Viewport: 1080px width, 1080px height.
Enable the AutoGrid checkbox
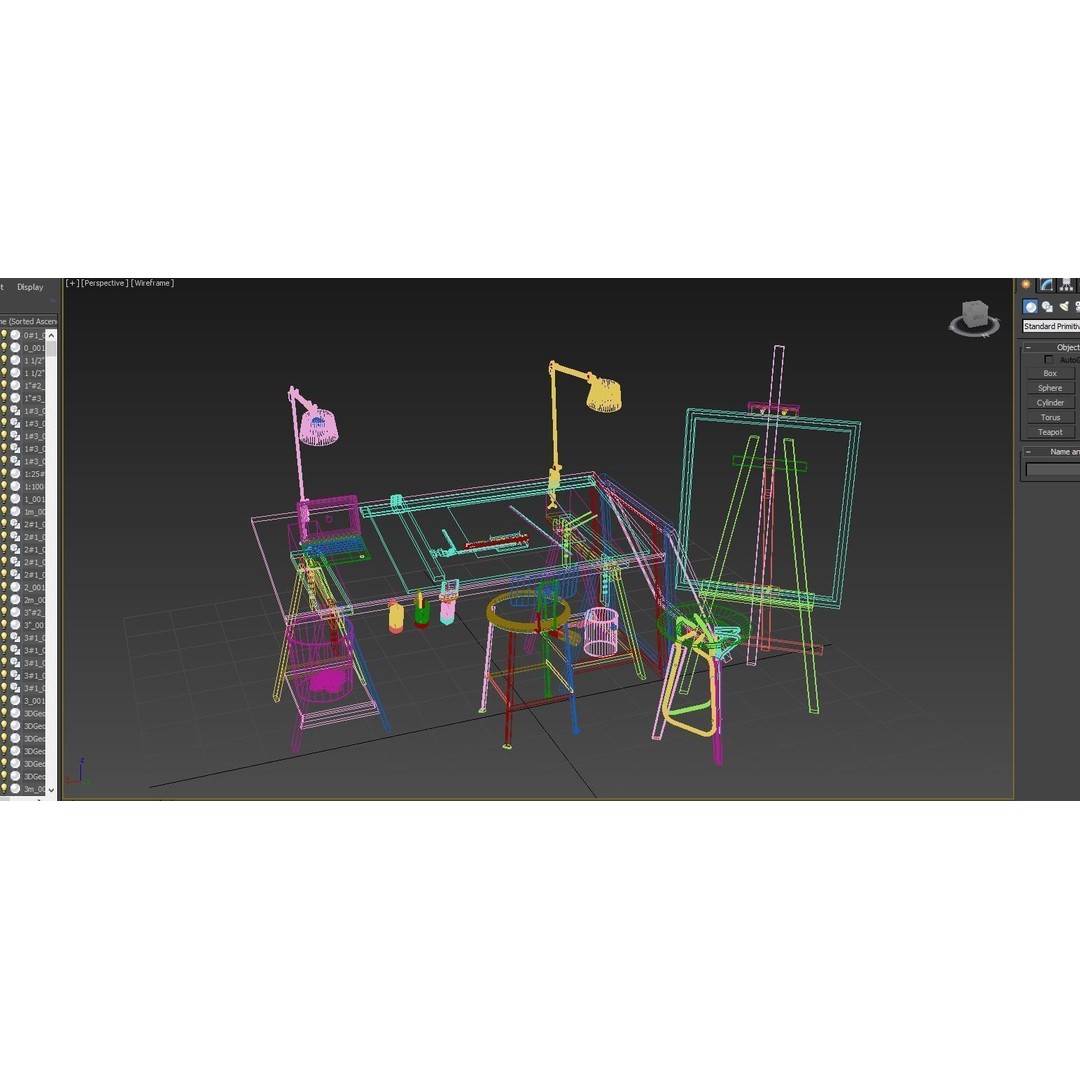click(x=1049, y=360)
